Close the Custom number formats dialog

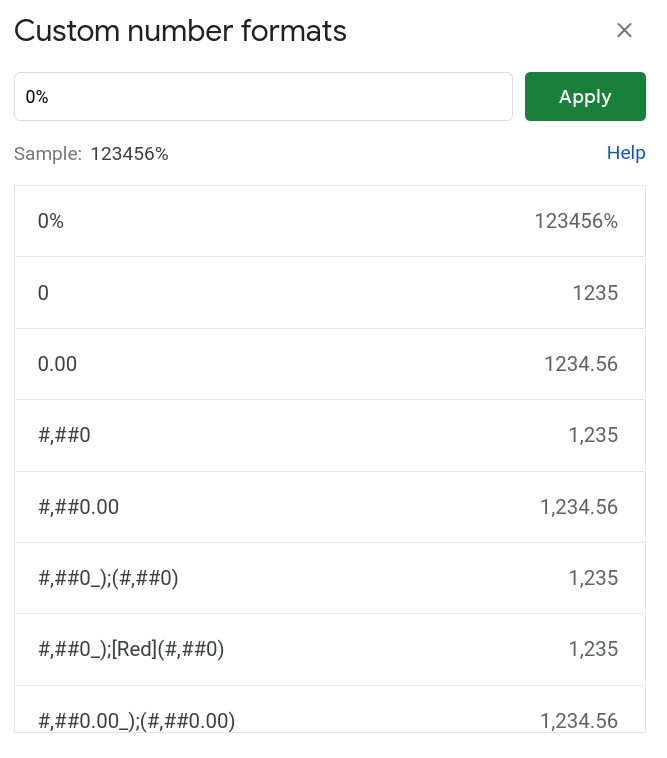(624, 31)
